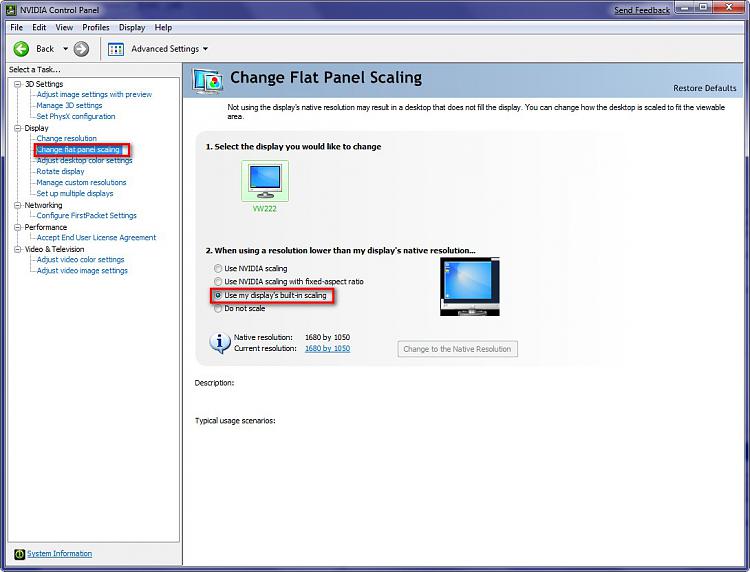Select Use my display's built-in scaling
The image size is (750, 572).
click(x=218, y=296)
